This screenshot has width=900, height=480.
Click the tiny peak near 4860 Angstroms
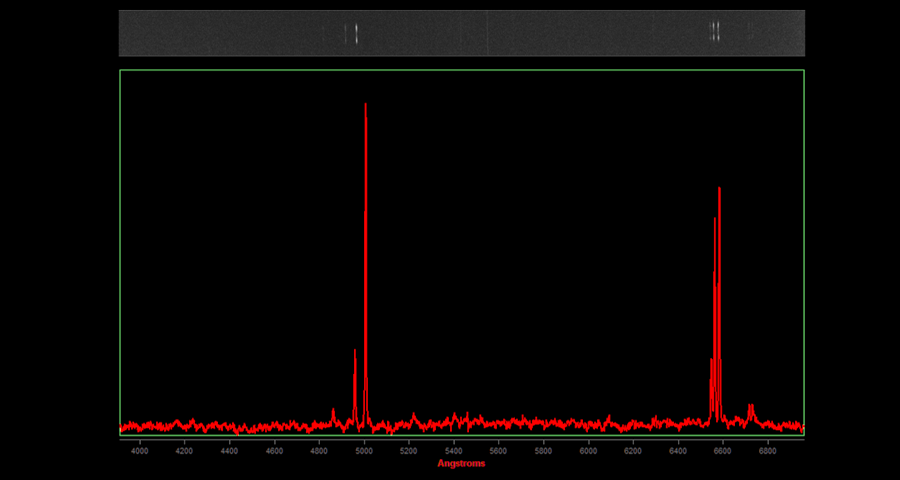(333, 410)
